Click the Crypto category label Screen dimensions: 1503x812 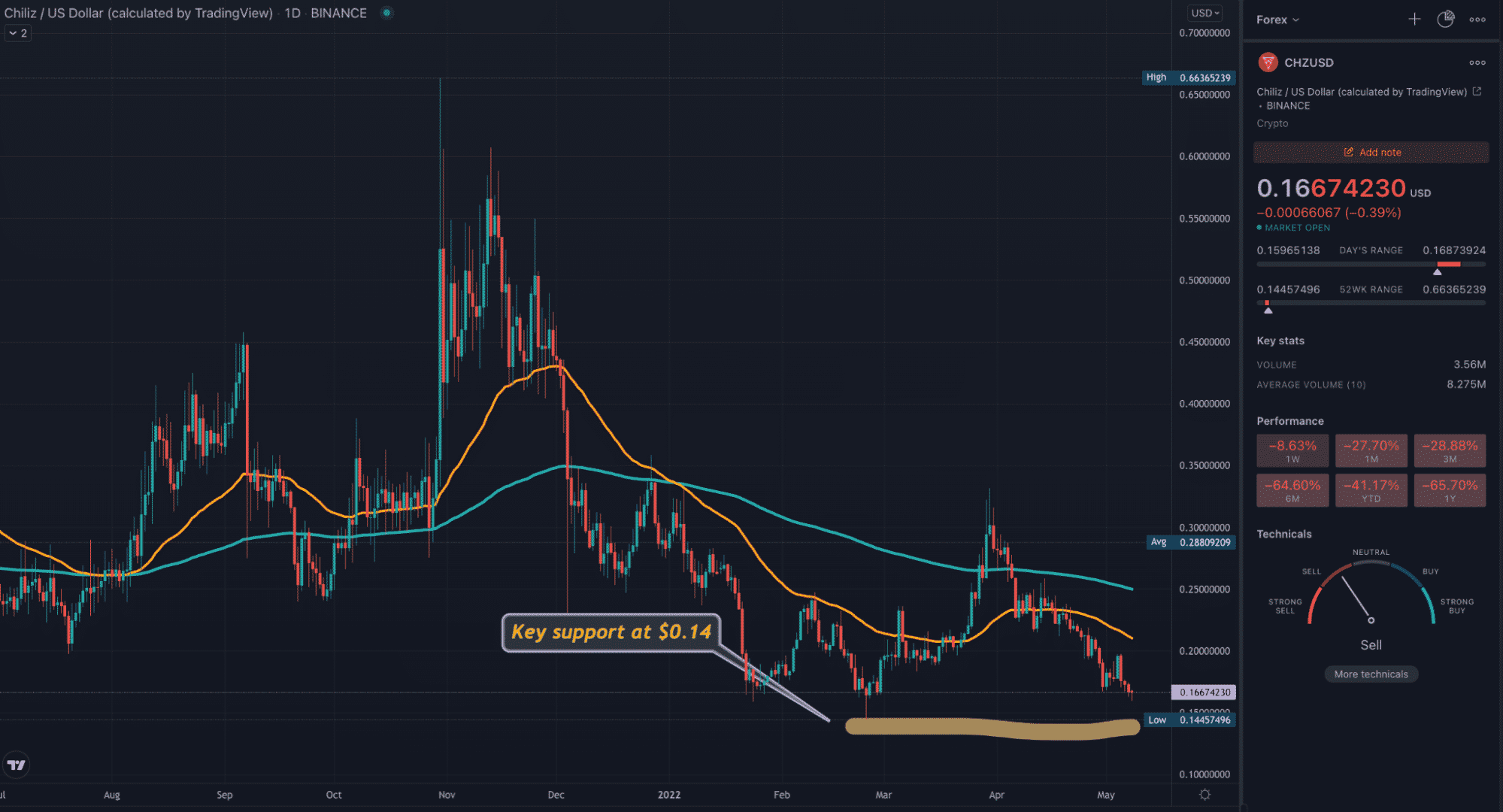(1272, 123)
